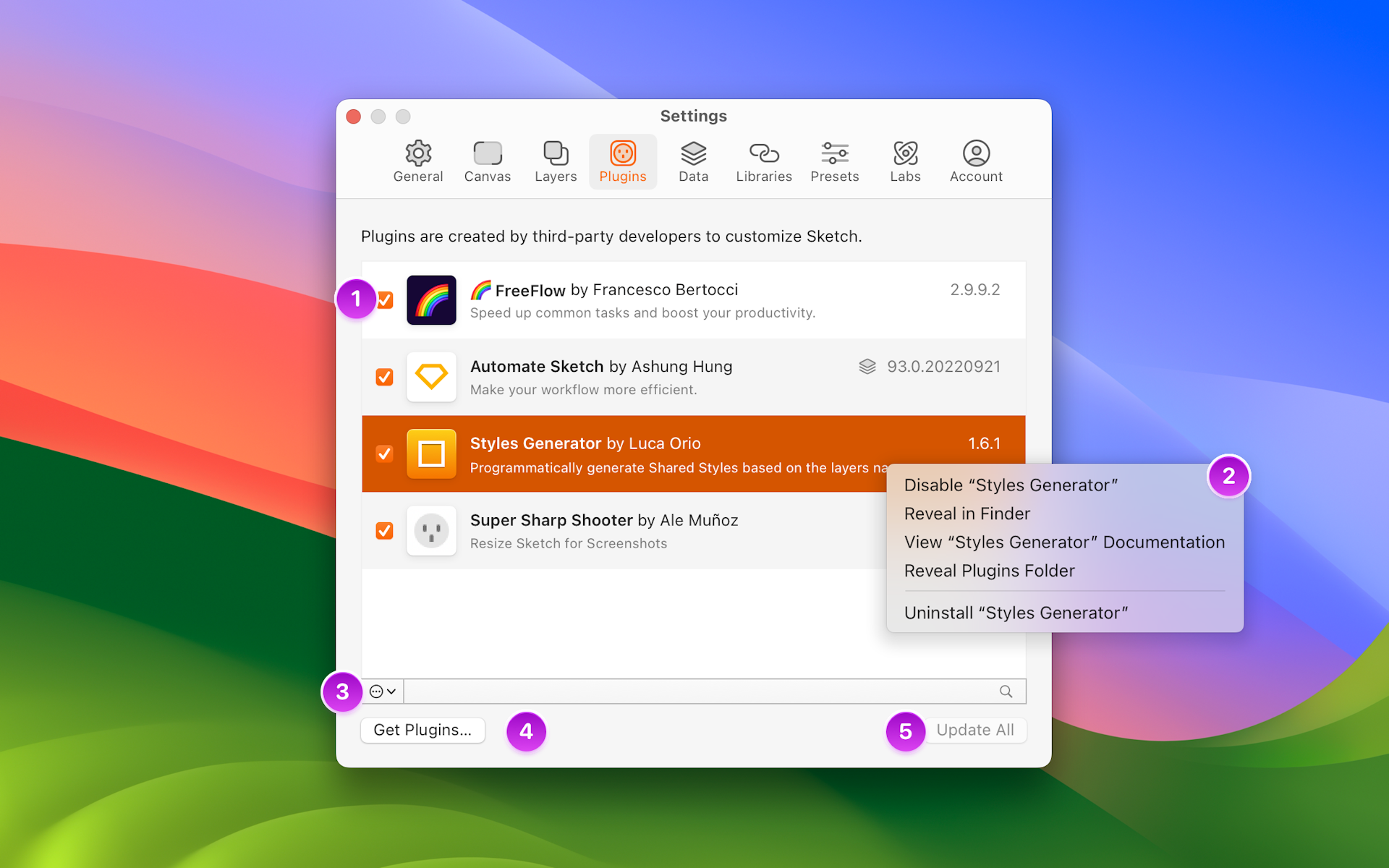
Task: Click Styles Generator version 1.6.1
Action: pyautogui.click(x=984, y=443)
